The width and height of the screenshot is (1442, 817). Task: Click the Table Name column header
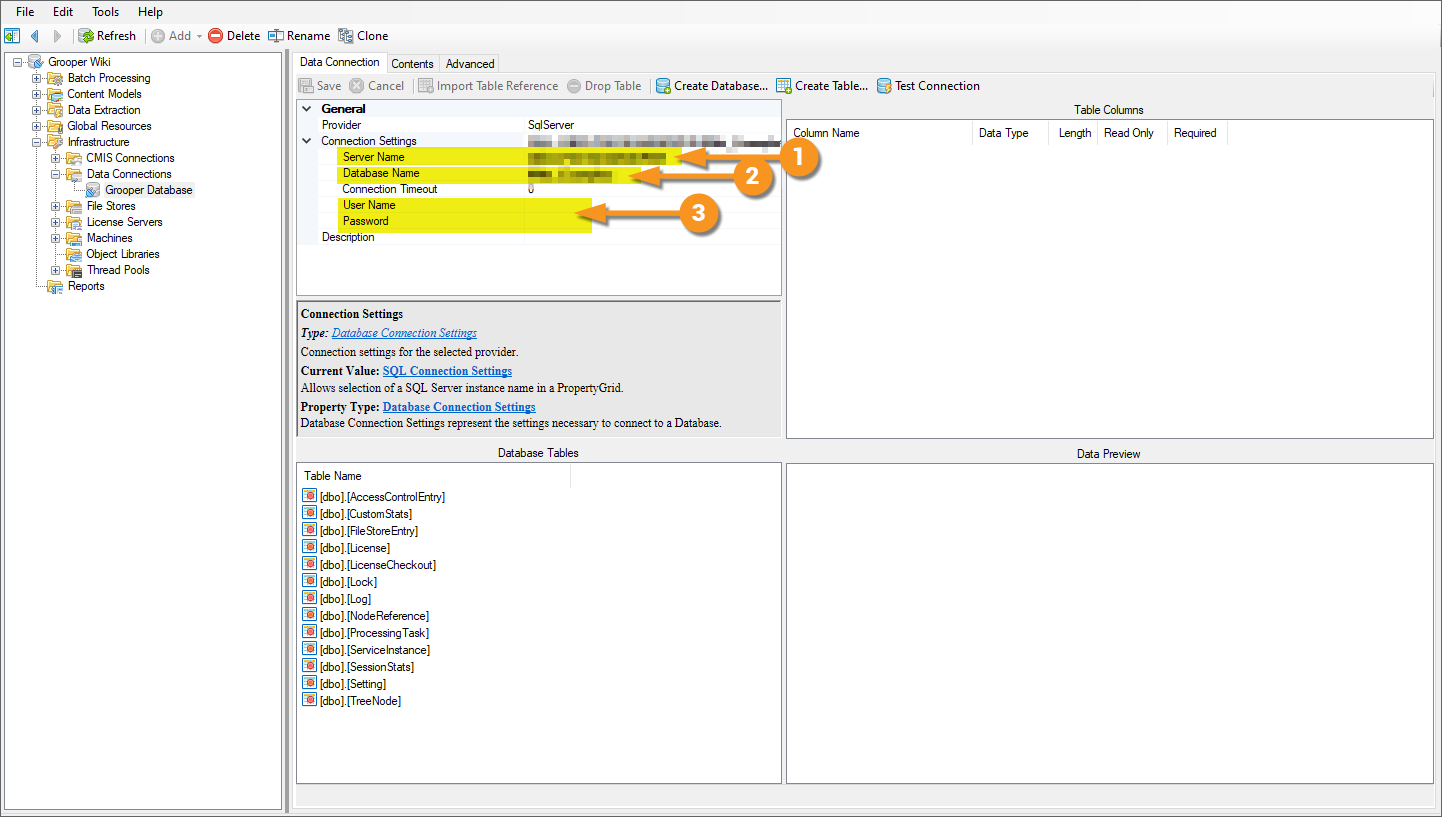pyautogui.click(x=434, y=476)
